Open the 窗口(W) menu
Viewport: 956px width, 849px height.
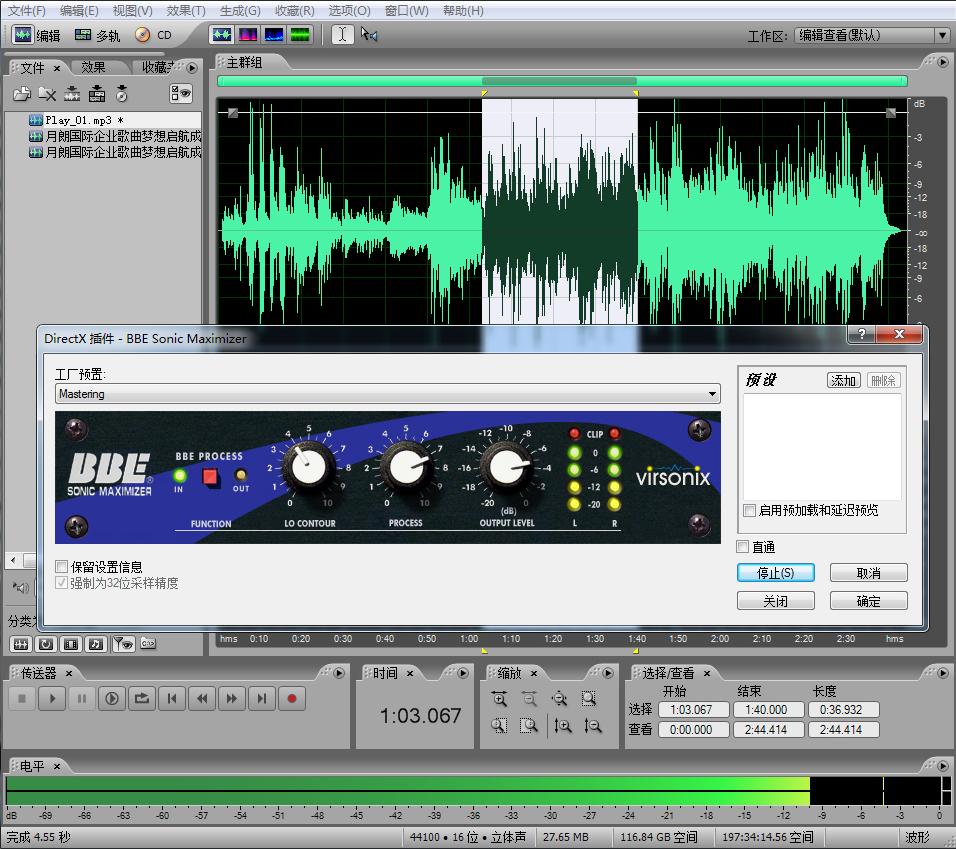coord(407,10)
